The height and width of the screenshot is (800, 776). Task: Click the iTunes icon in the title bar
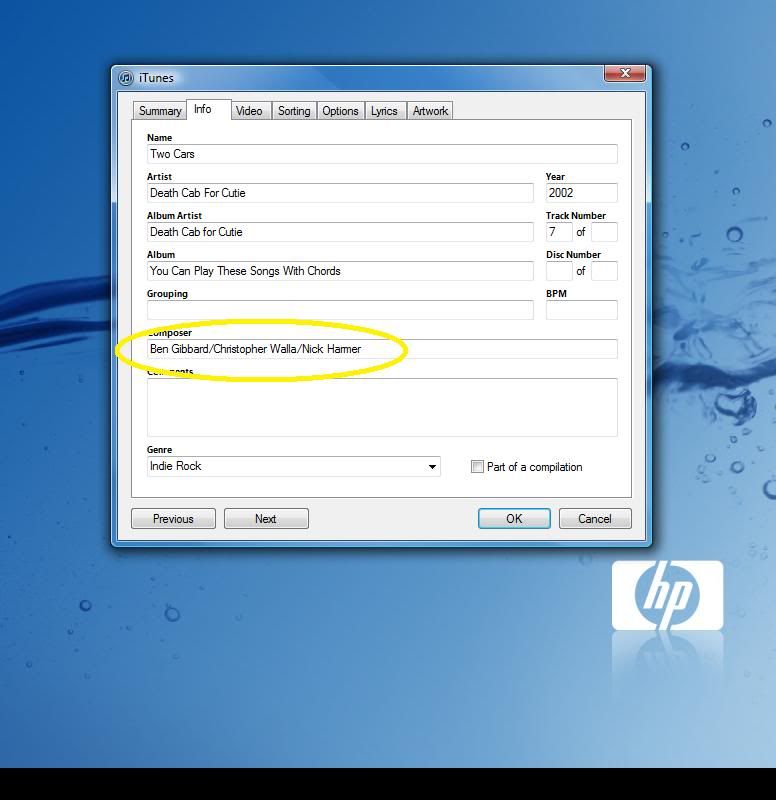tap(126, 78)
